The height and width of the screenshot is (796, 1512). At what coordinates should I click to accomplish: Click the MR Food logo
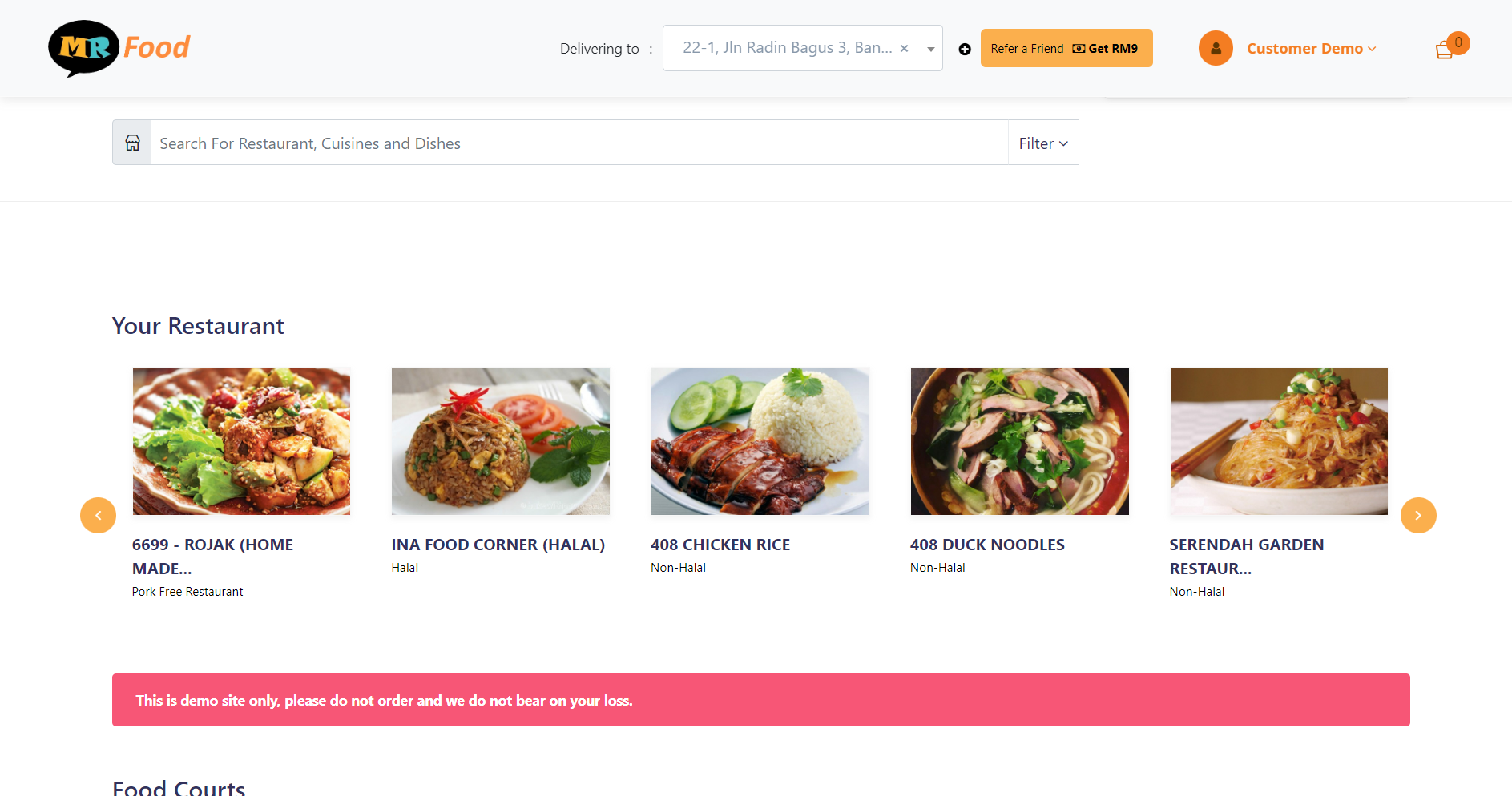[119, 48]
